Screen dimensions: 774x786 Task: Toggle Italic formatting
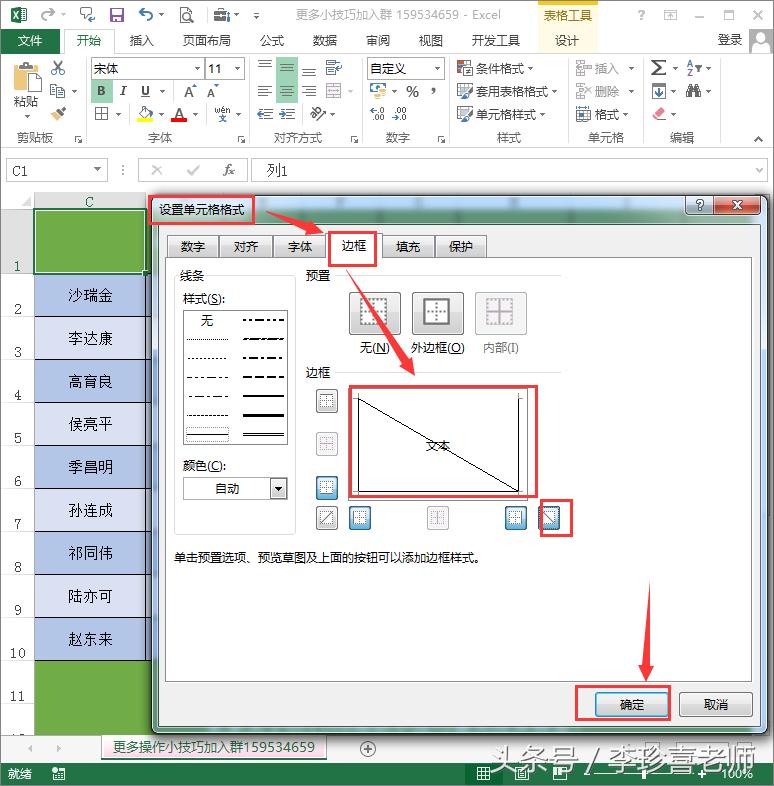(x=123, y=91)
